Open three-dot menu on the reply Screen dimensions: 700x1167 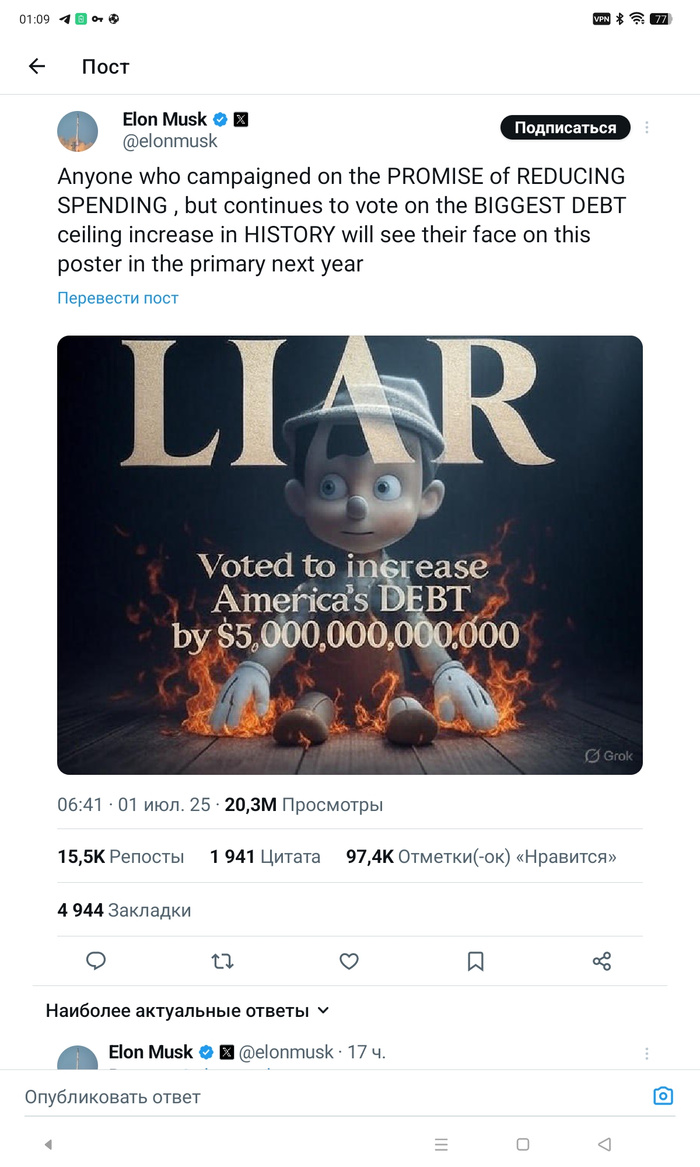(x=648, y=1053)
